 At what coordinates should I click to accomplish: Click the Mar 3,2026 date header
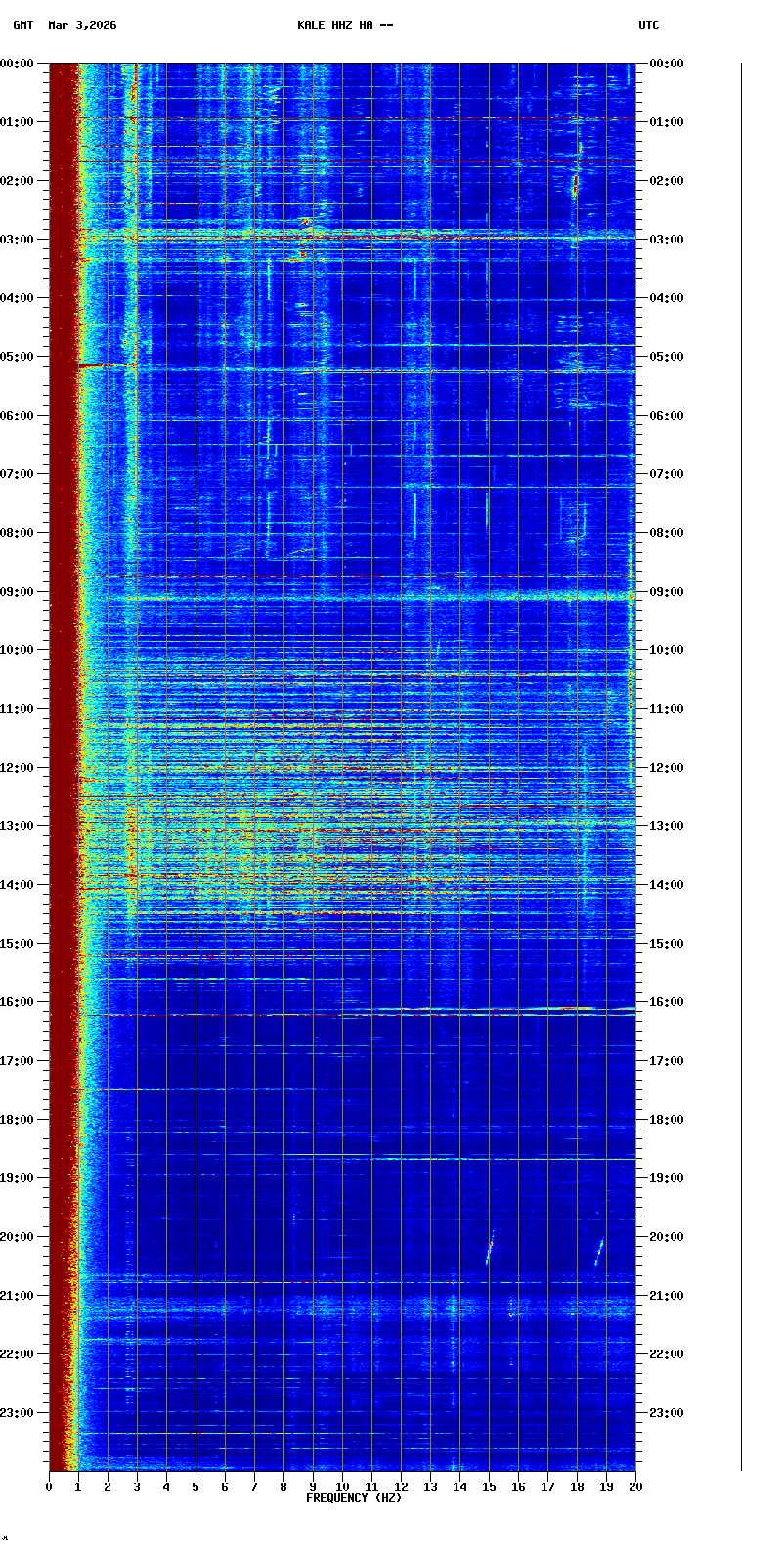pyautogui.click(x=82, y=25)
